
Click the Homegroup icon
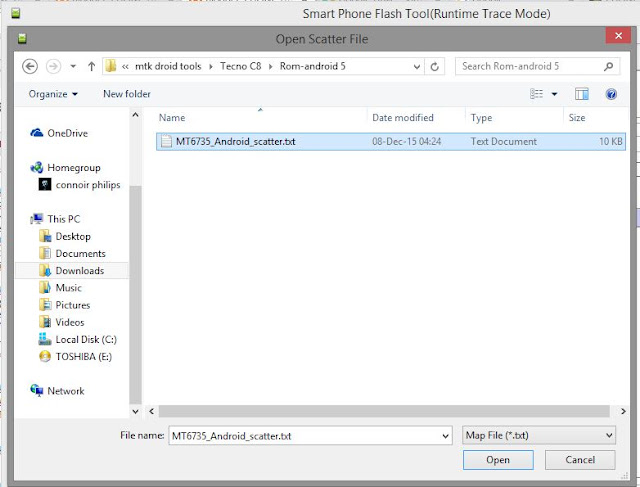[37, 167]
